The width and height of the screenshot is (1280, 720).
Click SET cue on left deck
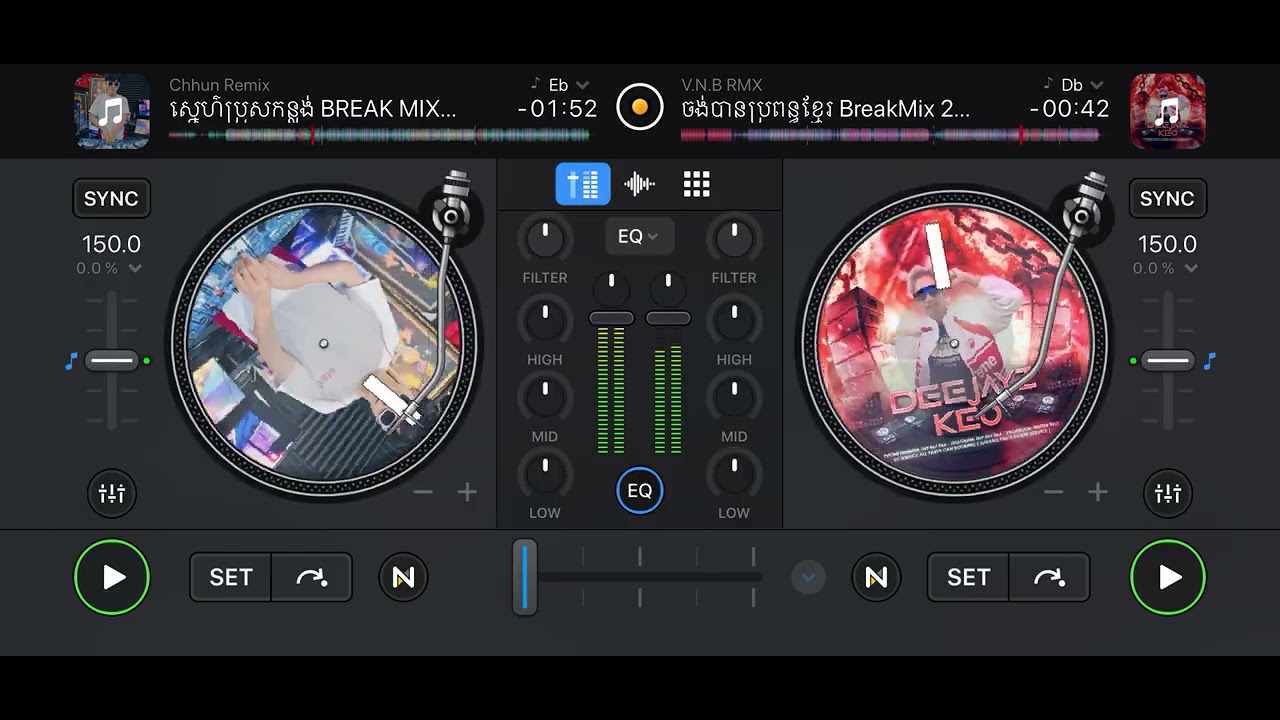coord(231,577)
